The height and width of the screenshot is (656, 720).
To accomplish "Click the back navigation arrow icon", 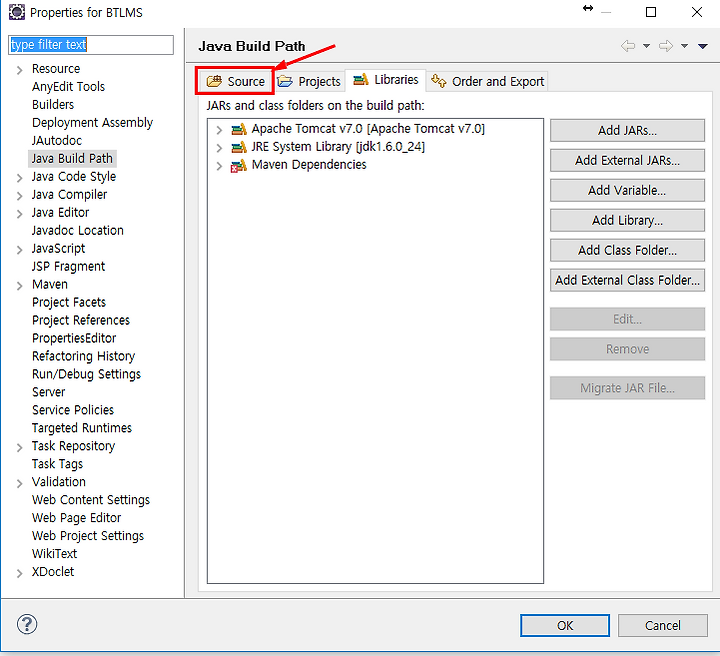I will [628, 46].
